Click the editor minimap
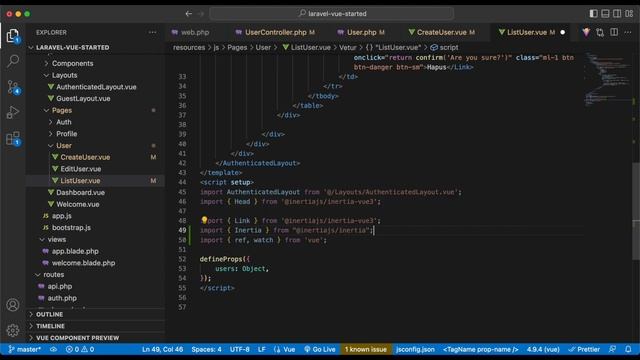Viewport: 640px width, 360px height. coord(607,80)
